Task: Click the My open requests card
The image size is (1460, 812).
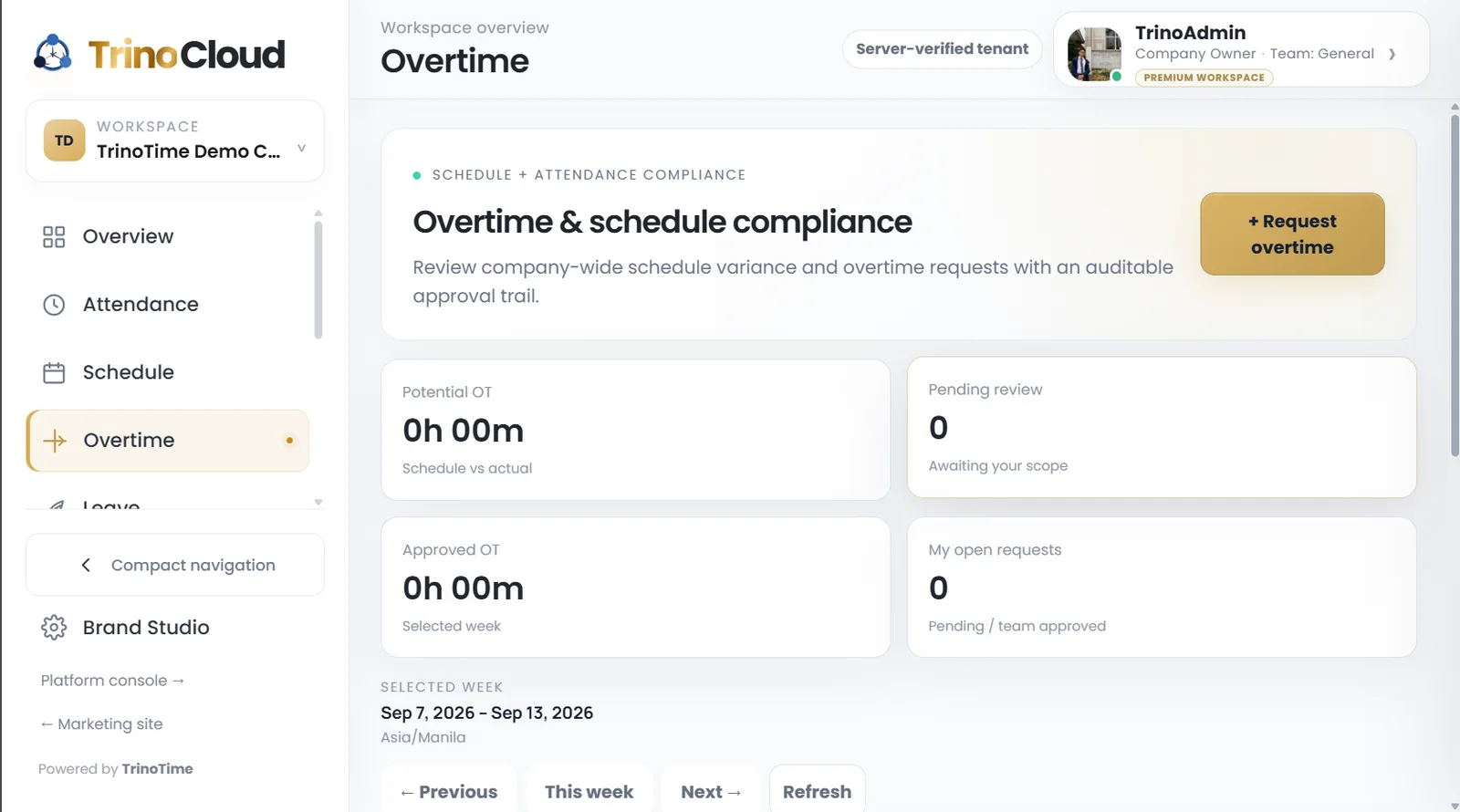Action: pyautogui.click(x=1161, y=588)
